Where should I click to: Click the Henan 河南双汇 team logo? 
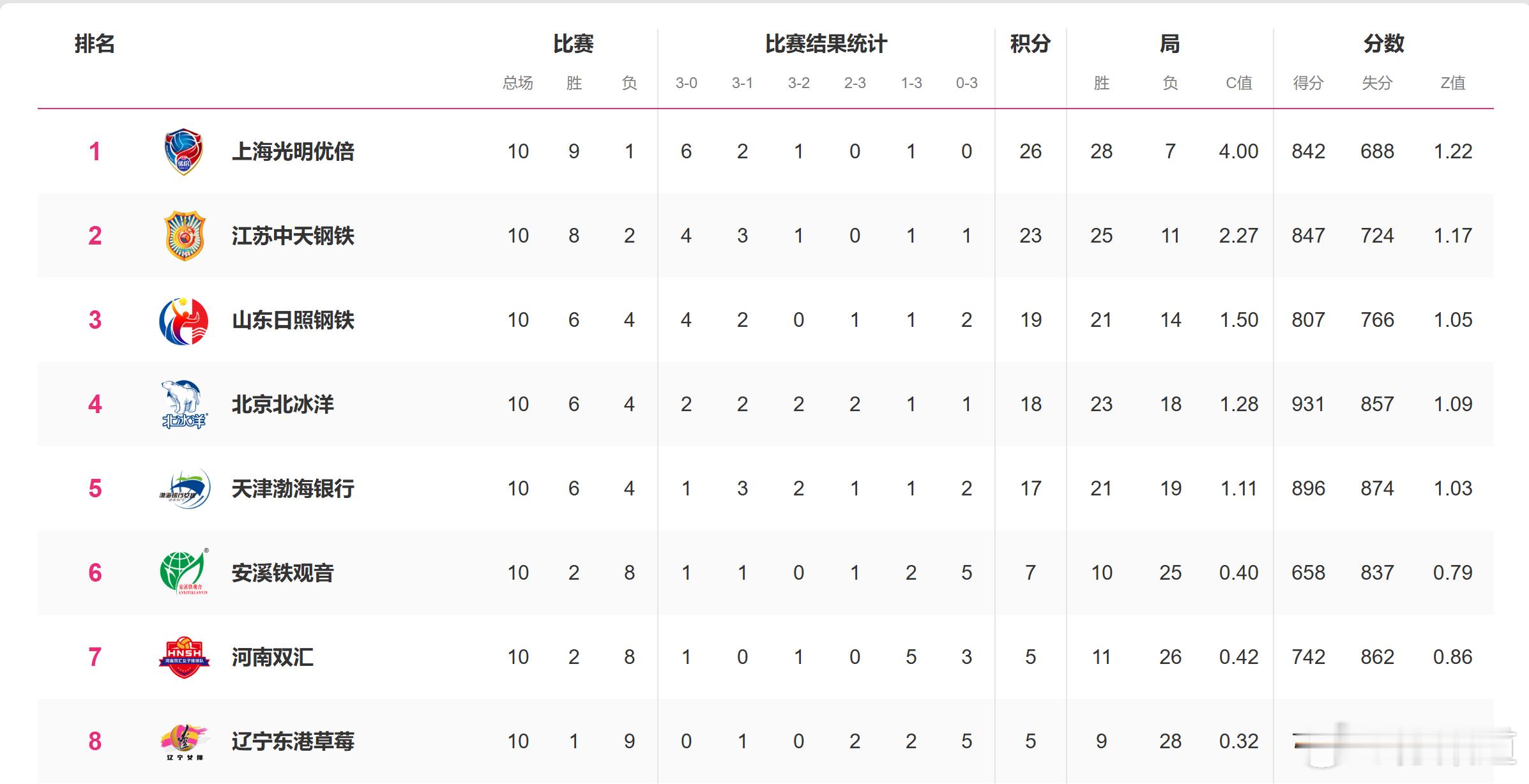pos(184,657)
